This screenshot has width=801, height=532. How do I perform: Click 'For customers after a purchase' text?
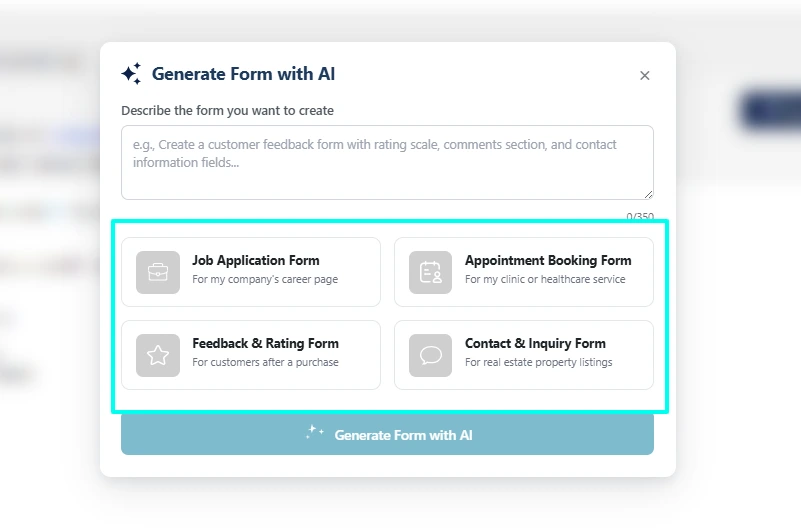point(266,362)
